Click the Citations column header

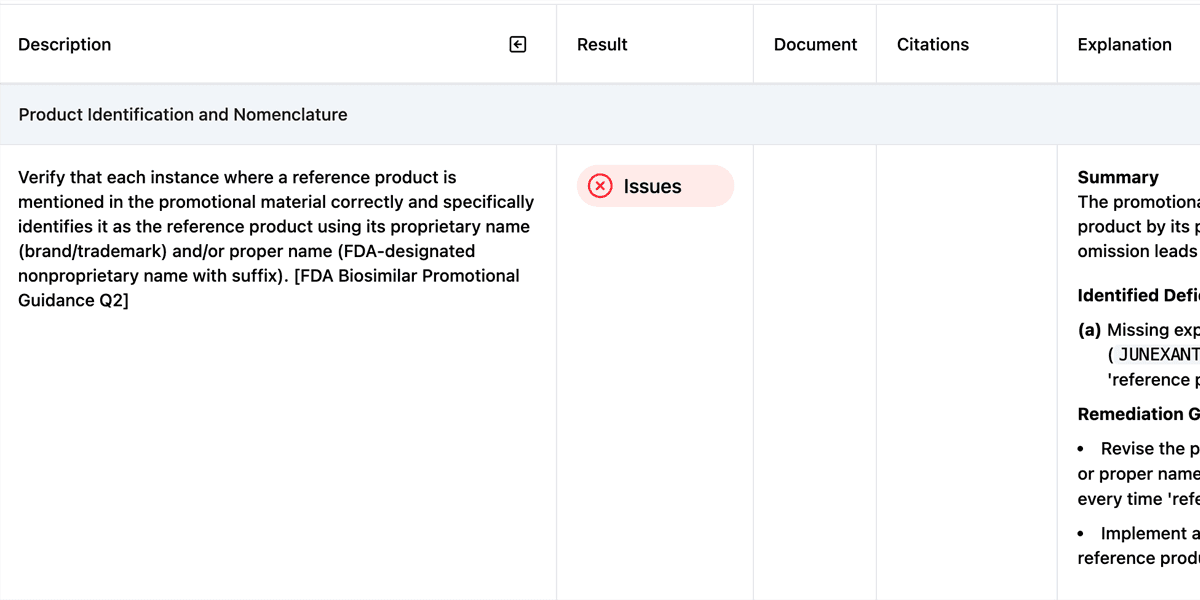932,44
